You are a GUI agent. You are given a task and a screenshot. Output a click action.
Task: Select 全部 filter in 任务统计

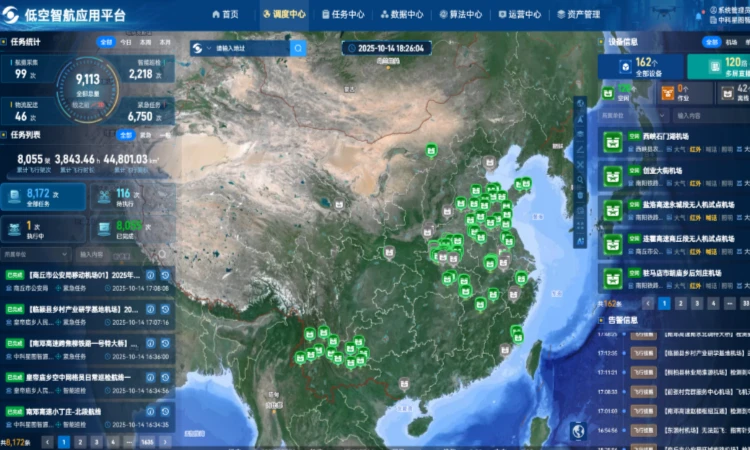[x=106, y=42]
